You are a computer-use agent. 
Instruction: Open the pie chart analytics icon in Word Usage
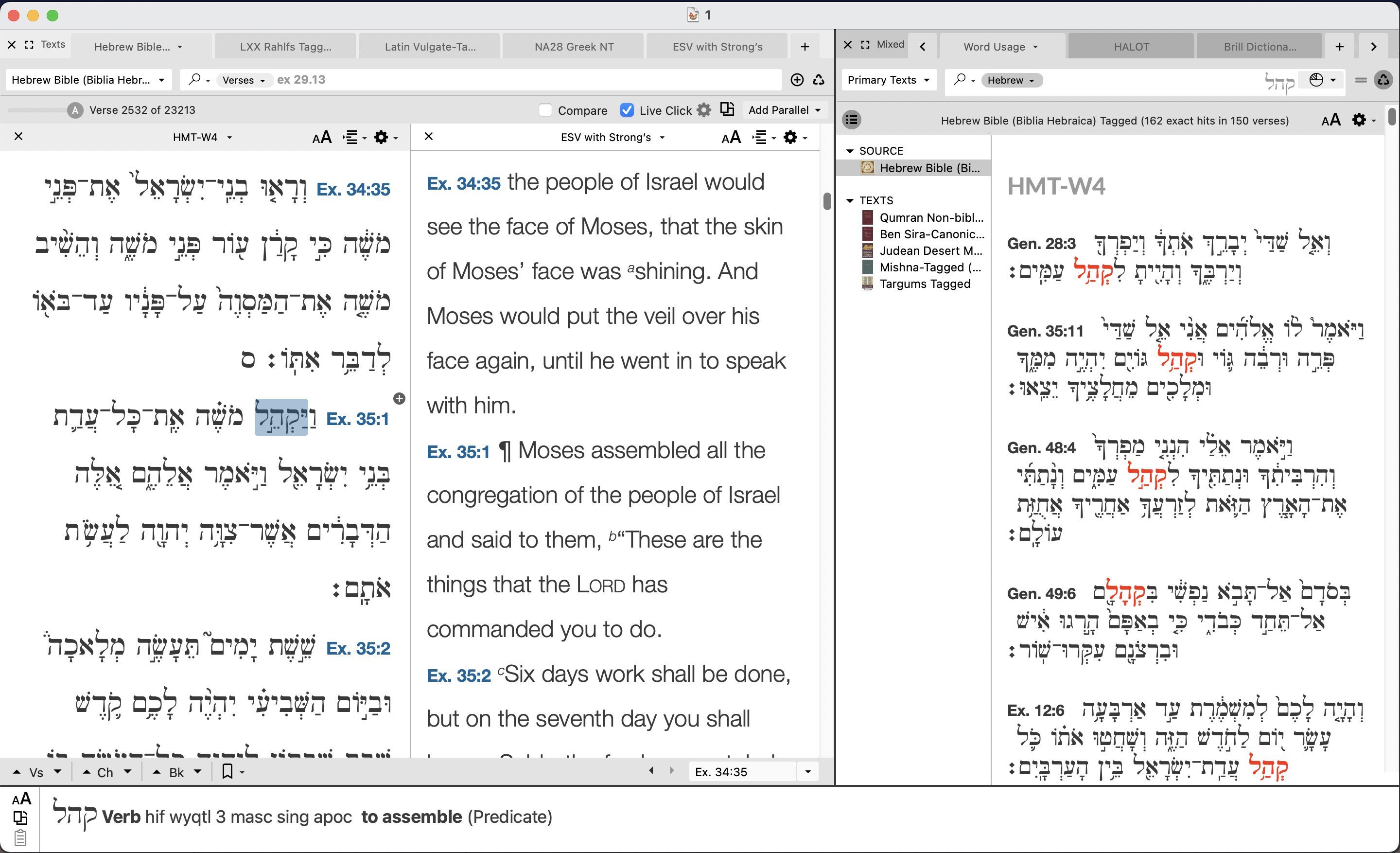(1316, 80)
